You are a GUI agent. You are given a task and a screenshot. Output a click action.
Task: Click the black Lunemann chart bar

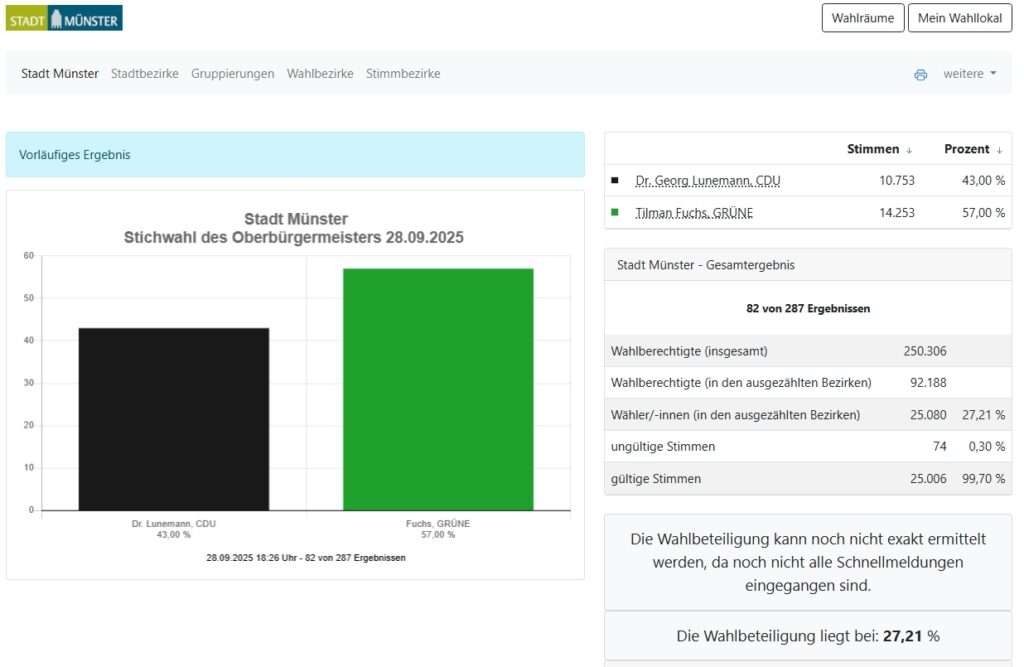pos(174,419)
